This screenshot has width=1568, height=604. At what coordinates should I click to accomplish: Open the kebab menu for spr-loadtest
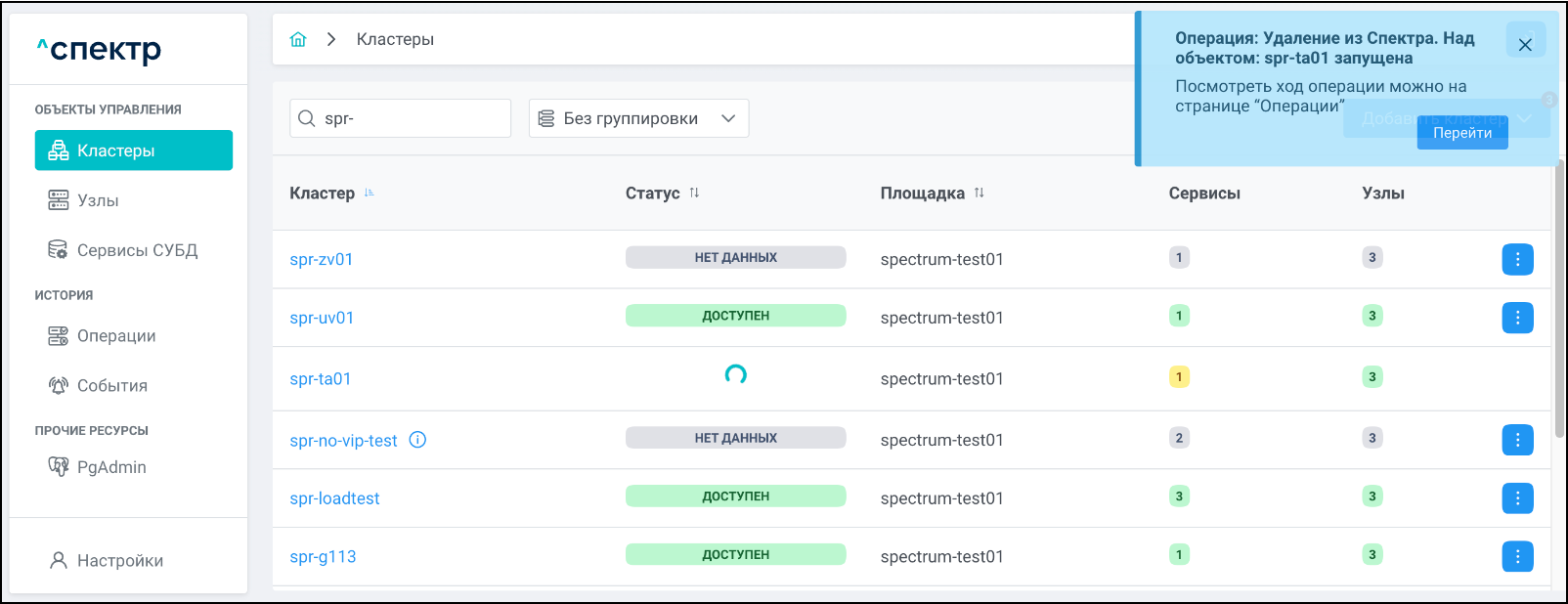1517,498
